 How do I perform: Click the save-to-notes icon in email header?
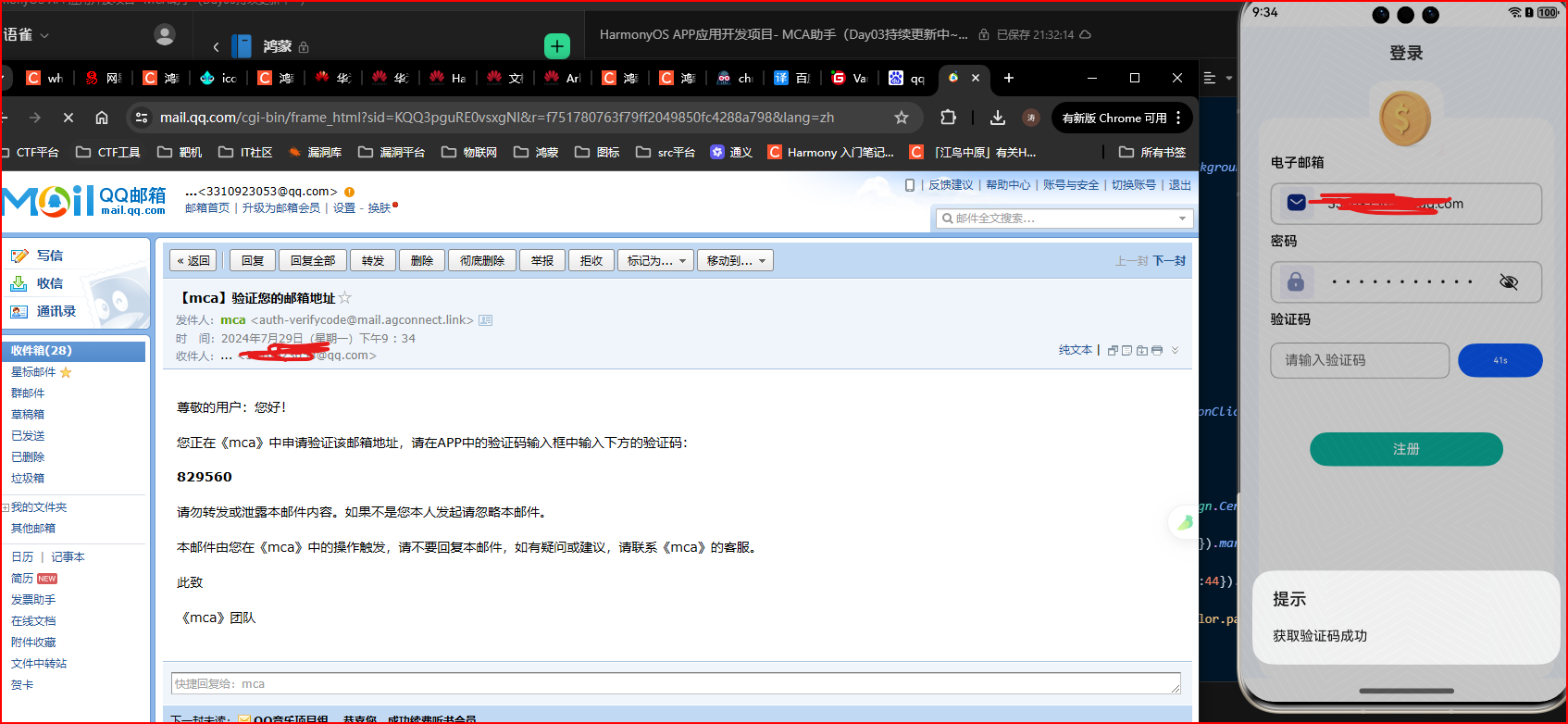click(1127, 350)
